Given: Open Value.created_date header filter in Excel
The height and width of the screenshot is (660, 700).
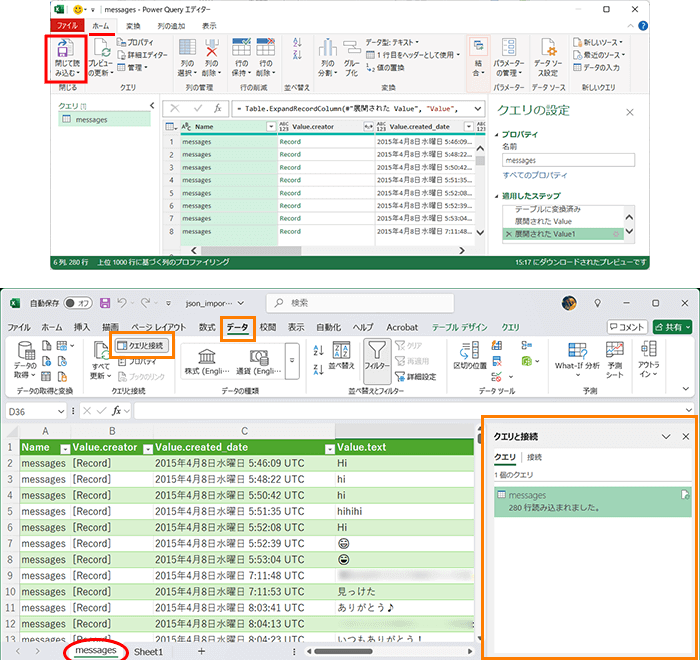Looking at the screenshot, I should (329, 449).
